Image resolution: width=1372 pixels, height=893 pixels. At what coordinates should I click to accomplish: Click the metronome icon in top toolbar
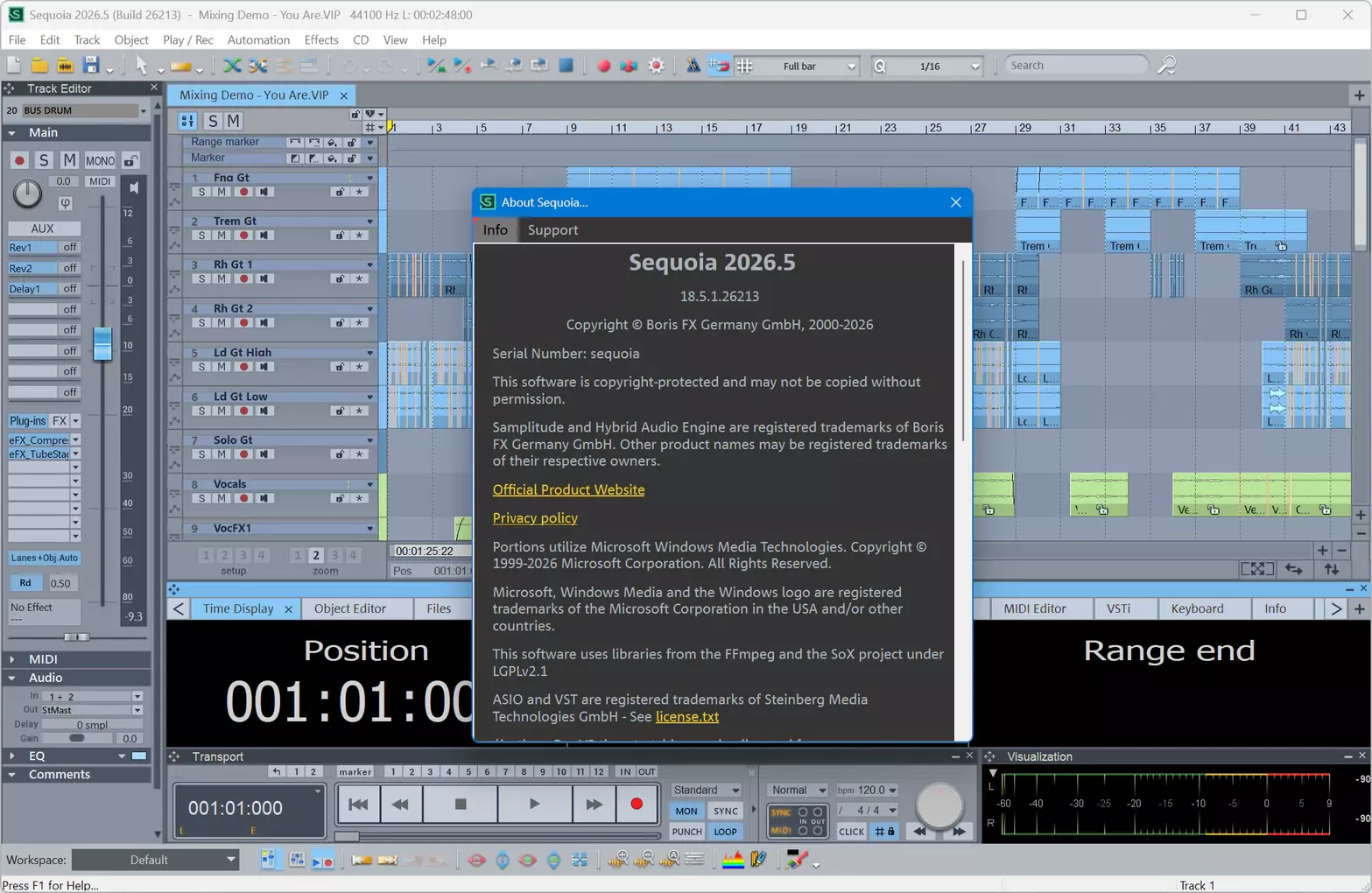tap(693, 66)
